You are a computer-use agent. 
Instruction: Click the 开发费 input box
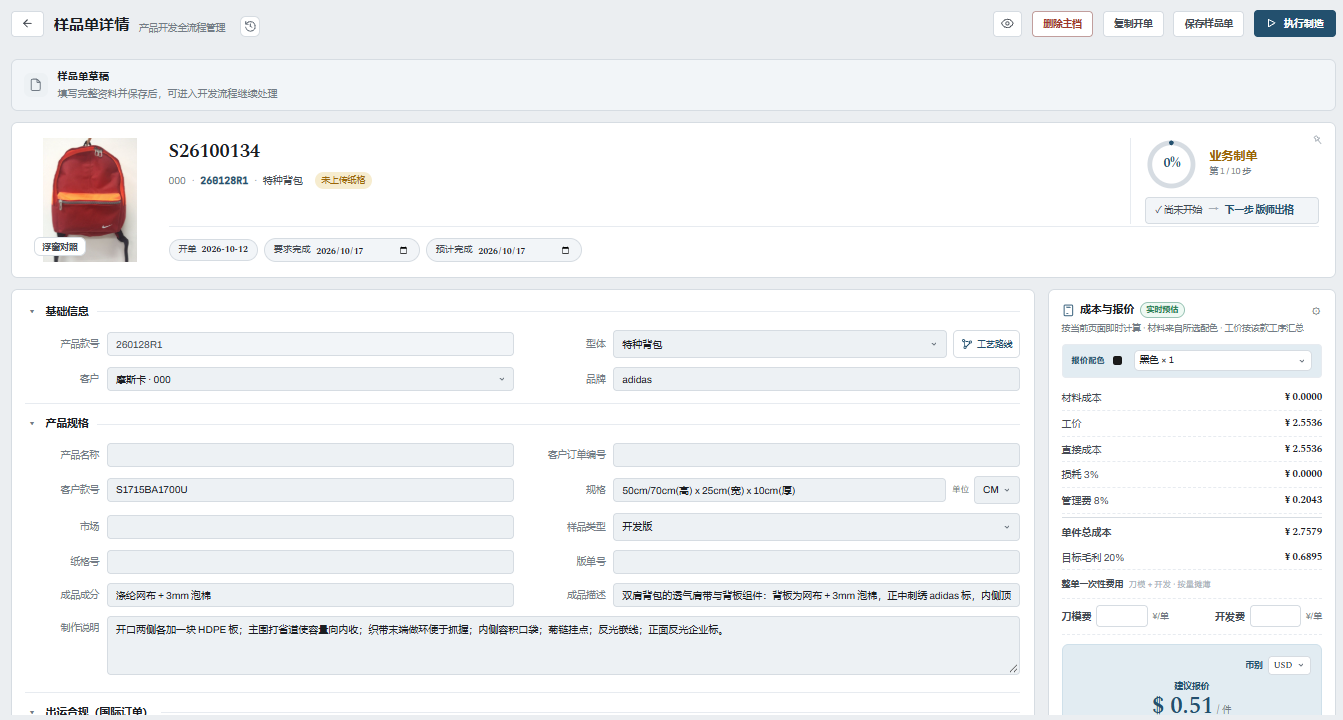click(x=1276, y=616)
